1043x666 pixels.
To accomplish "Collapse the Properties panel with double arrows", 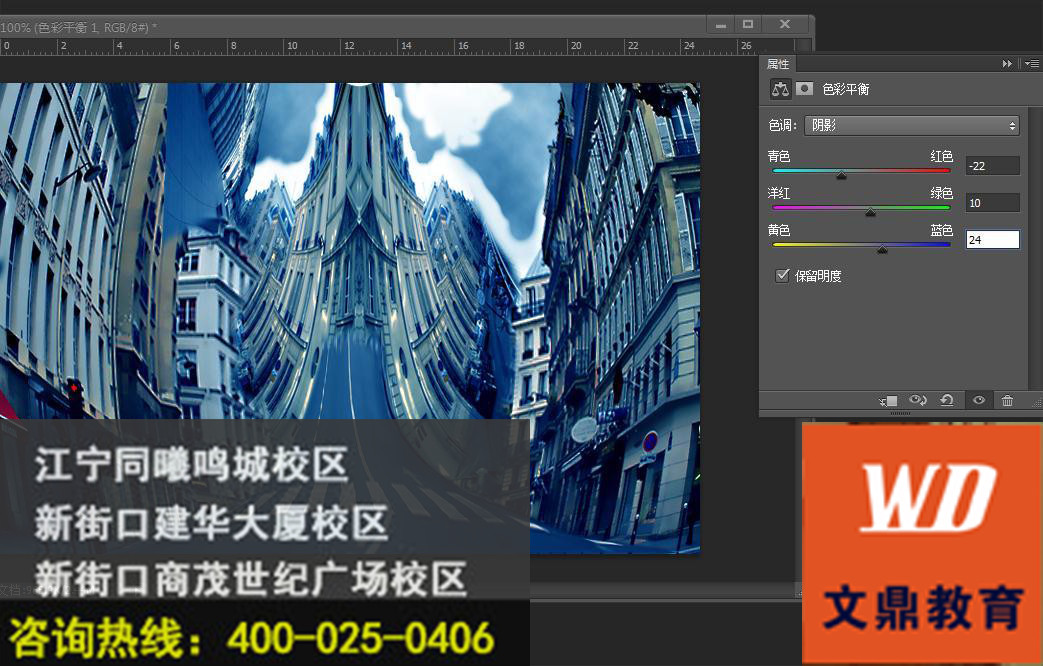I will (1007, 64).
